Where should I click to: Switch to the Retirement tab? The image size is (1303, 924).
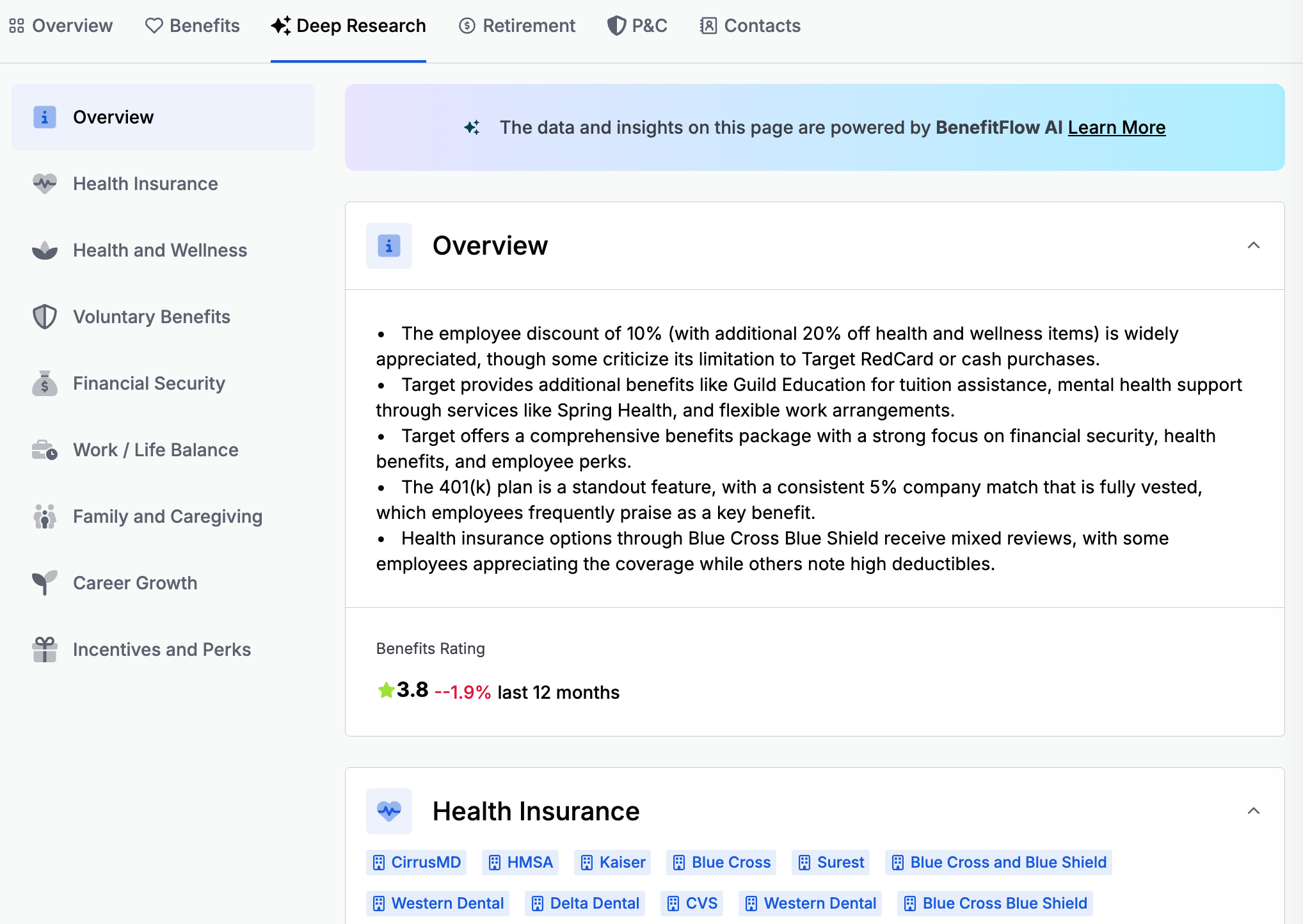(x=517, y=26)
